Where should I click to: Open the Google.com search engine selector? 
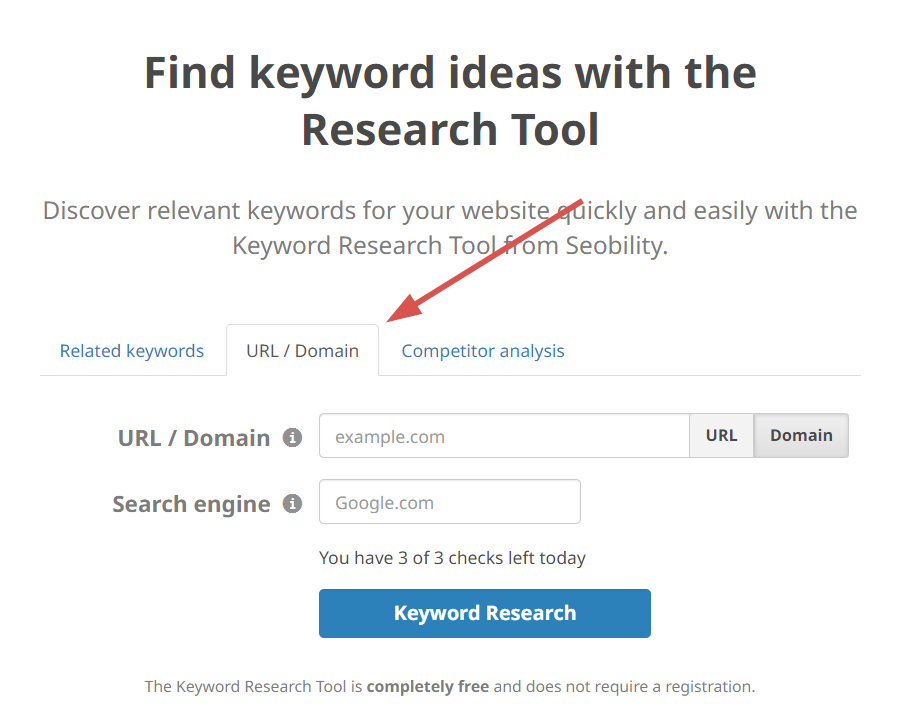click(449, 501)
